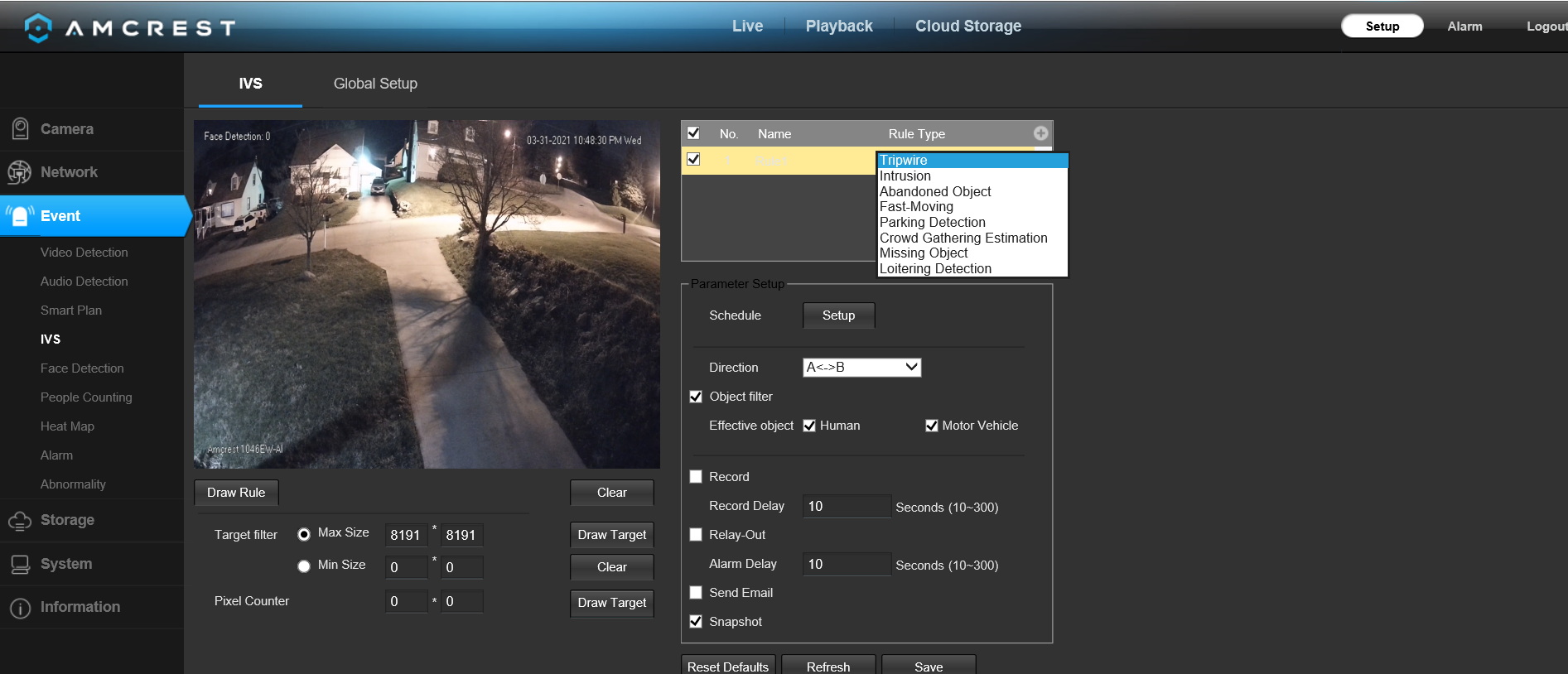Open the Storage cloud icon
Viewport: 1568px width, 674px height.
[x=20, y=521]
